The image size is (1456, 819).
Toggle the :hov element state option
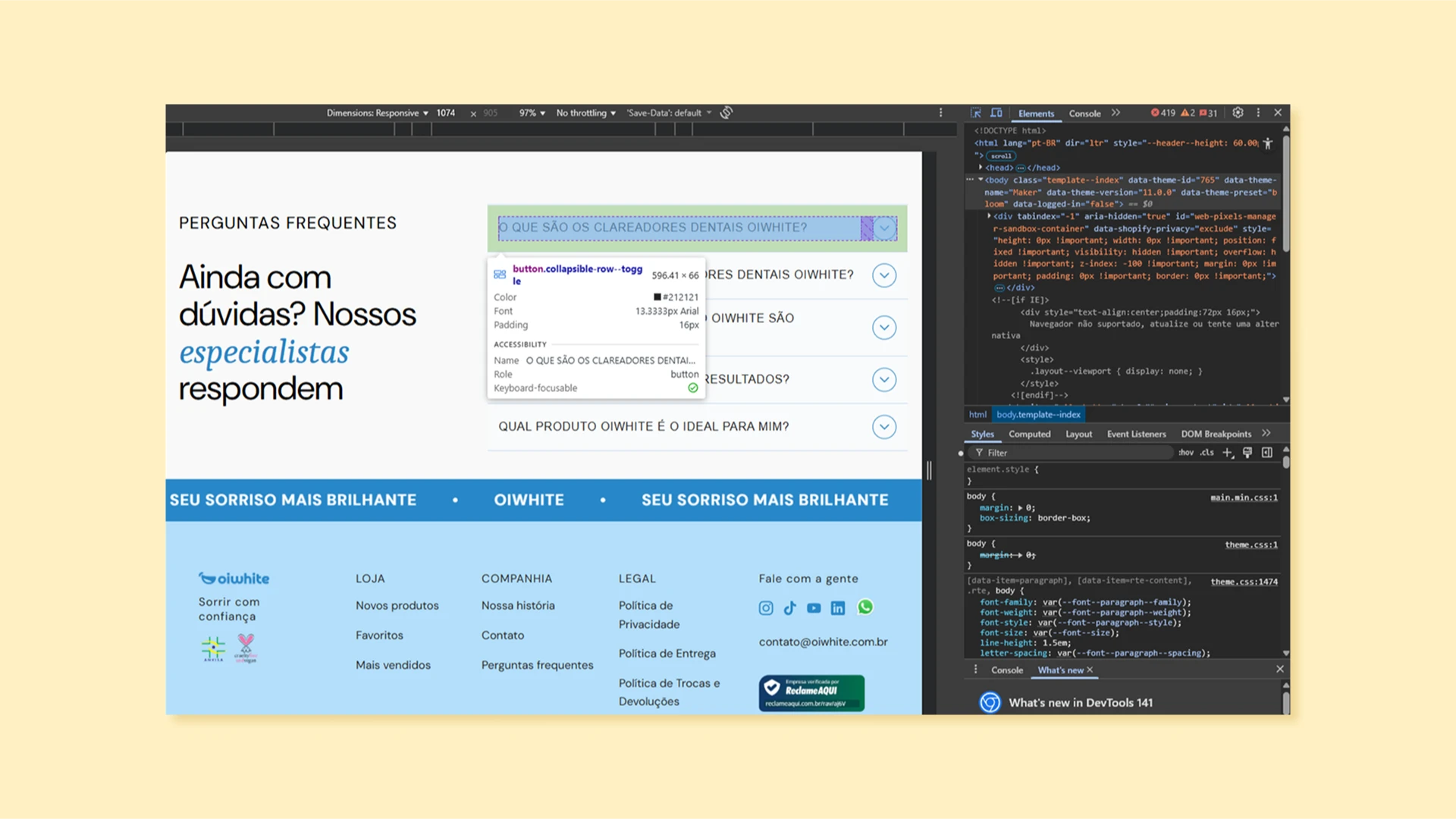click(x=1186, y=453)
